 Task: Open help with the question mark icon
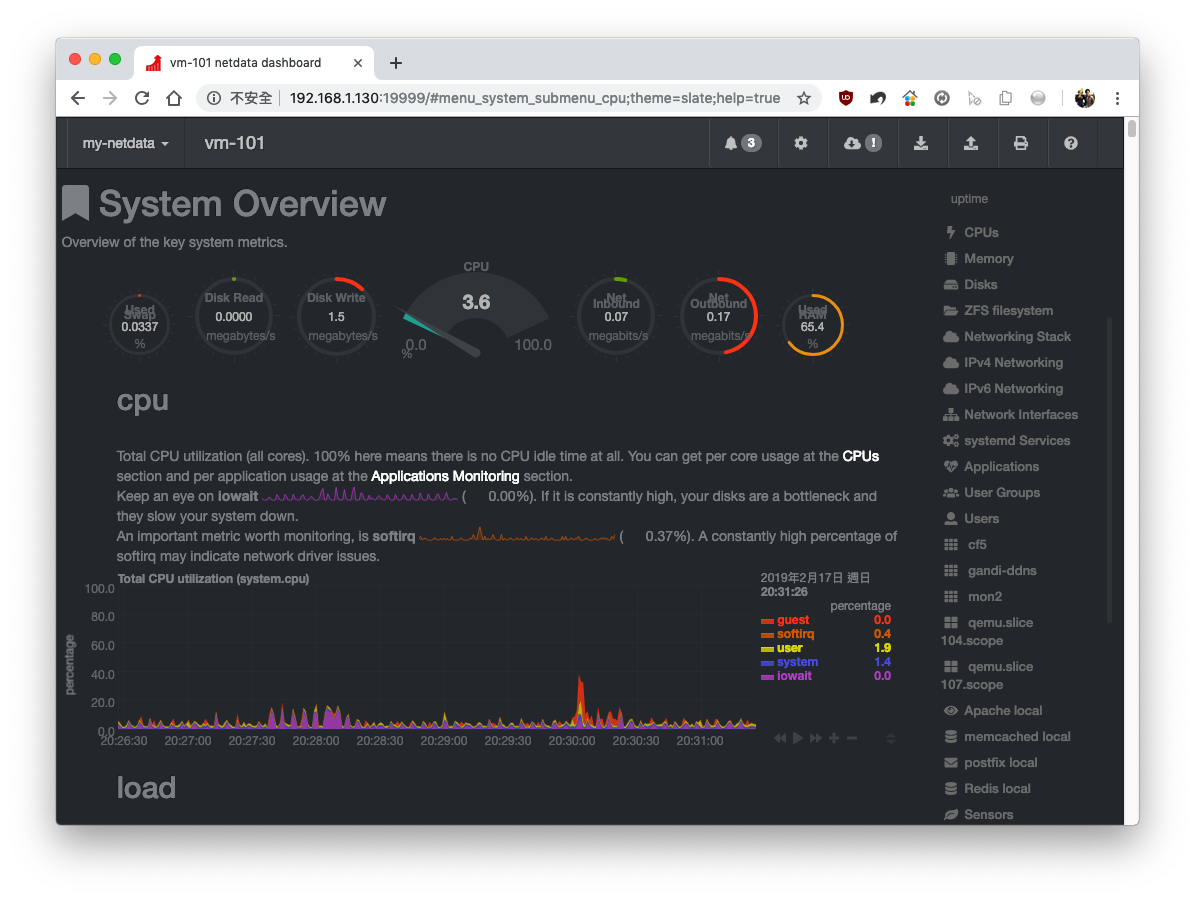(x=1071, y=142)
